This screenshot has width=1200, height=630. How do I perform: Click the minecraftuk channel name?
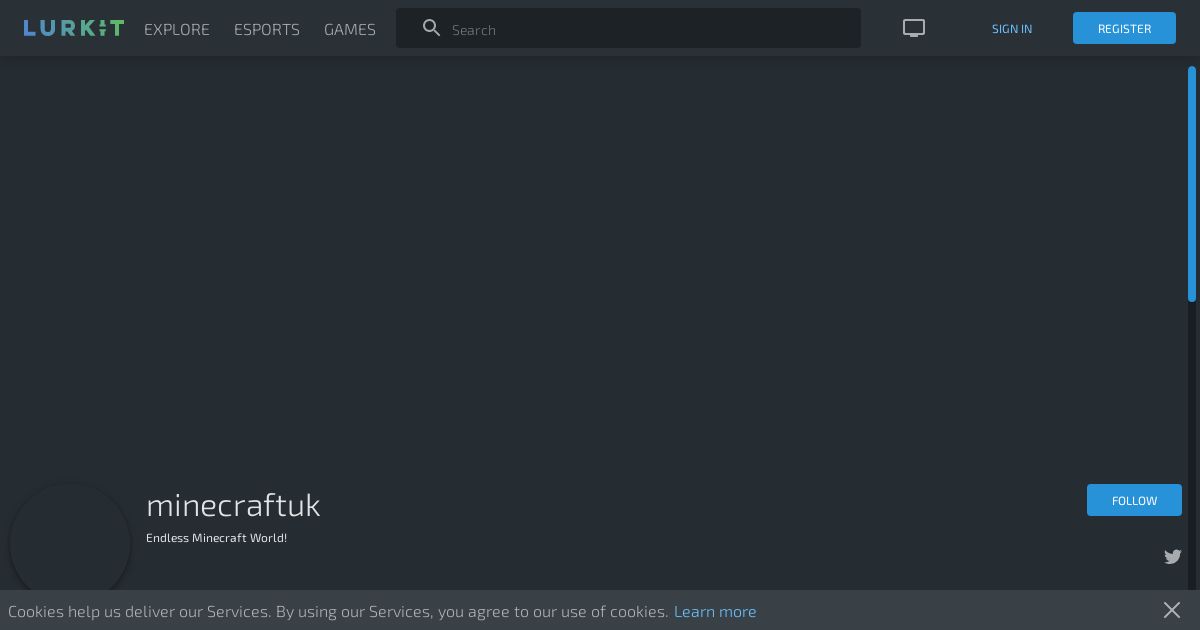coord(233,505)
